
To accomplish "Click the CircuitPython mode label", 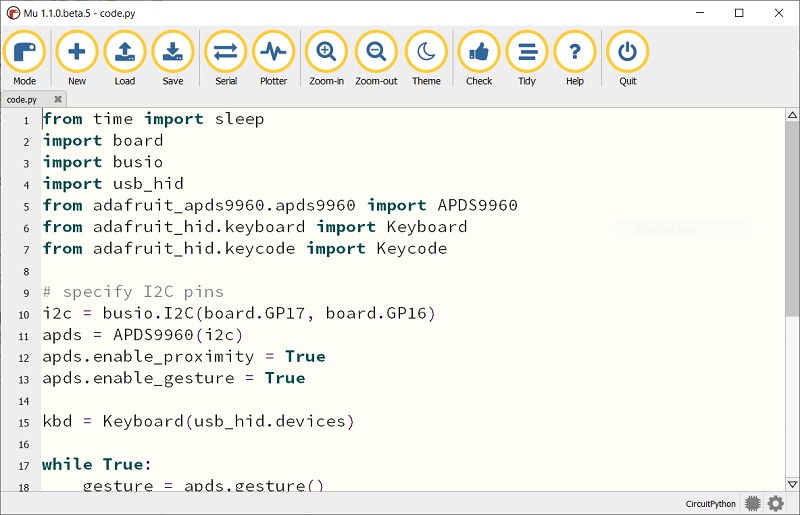I will (711, 504).
